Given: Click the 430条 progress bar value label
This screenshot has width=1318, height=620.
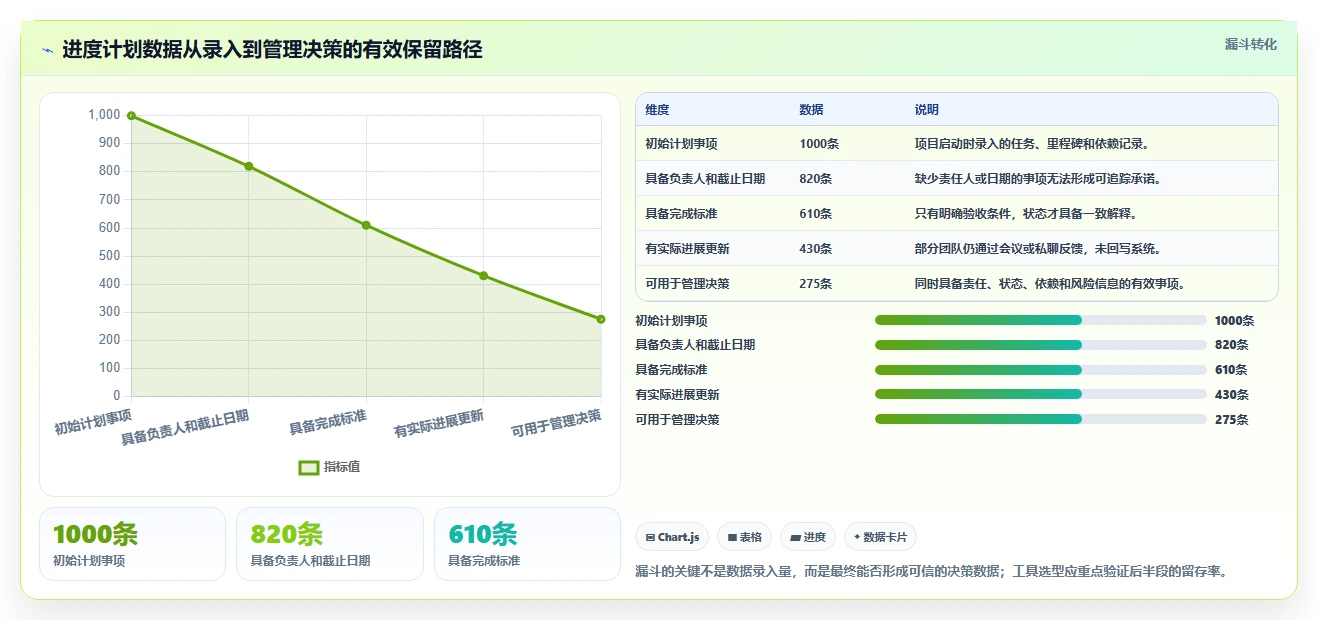Looking at the screenshot, I should (1232, 395).
